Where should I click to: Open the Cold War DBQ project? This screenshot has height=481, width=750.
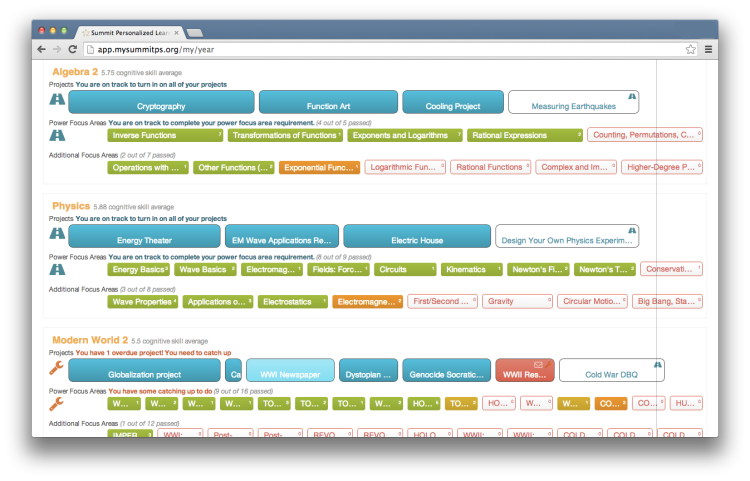(x=610, y=371)
